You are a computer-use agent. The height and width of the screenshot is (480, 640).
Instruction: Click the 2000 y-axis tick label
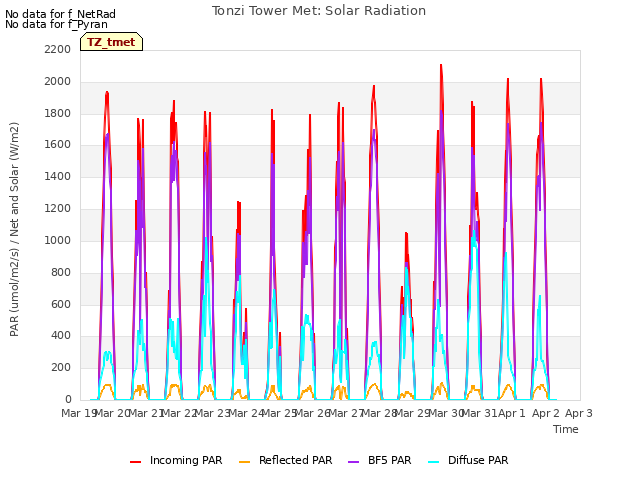(x=58, y=82)
